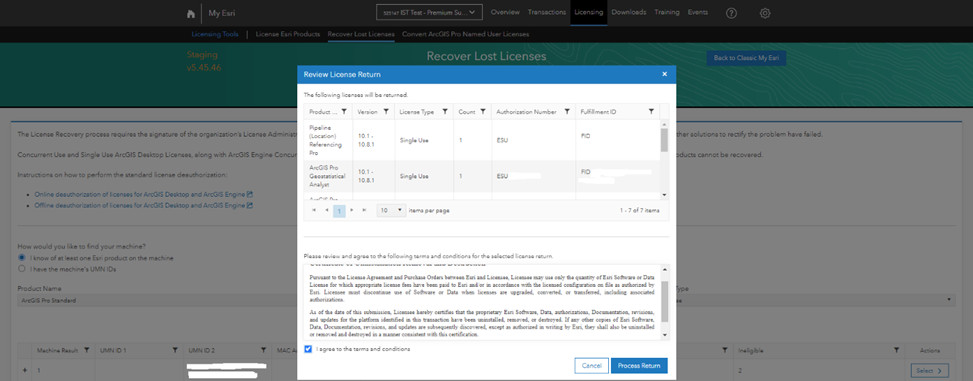
Task: Open the Licensing menu
Action: 589,12
